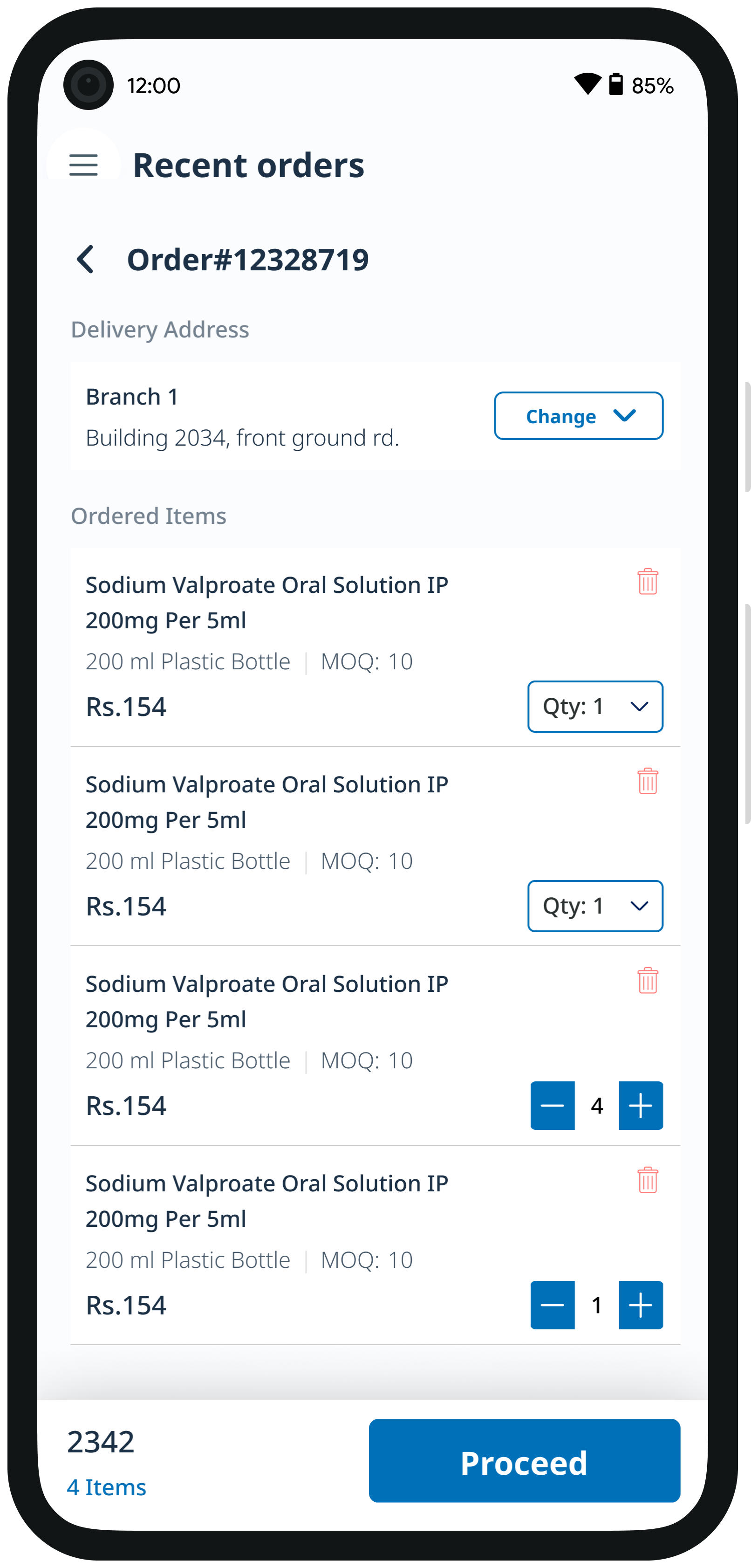This screenshot has height=1568, width=751.
Task: Open the hamburger navigation menu
Action: pos(83,165)
